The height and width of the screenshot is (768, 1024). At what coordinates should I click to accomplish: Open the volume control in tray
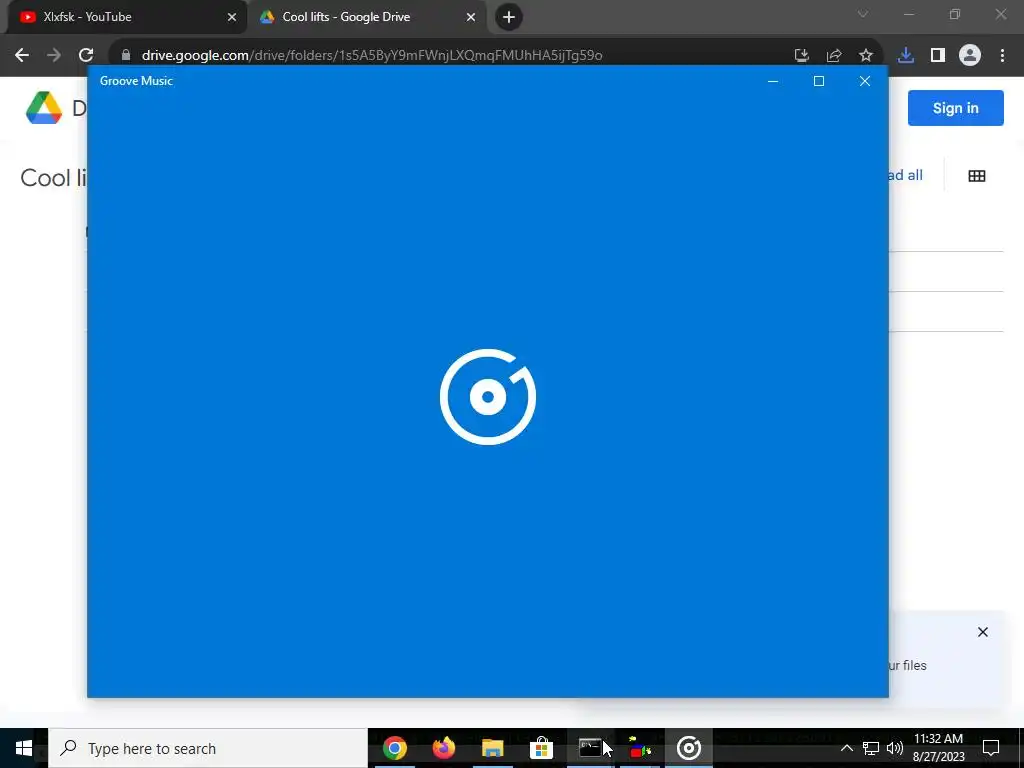tap(895, 748)
